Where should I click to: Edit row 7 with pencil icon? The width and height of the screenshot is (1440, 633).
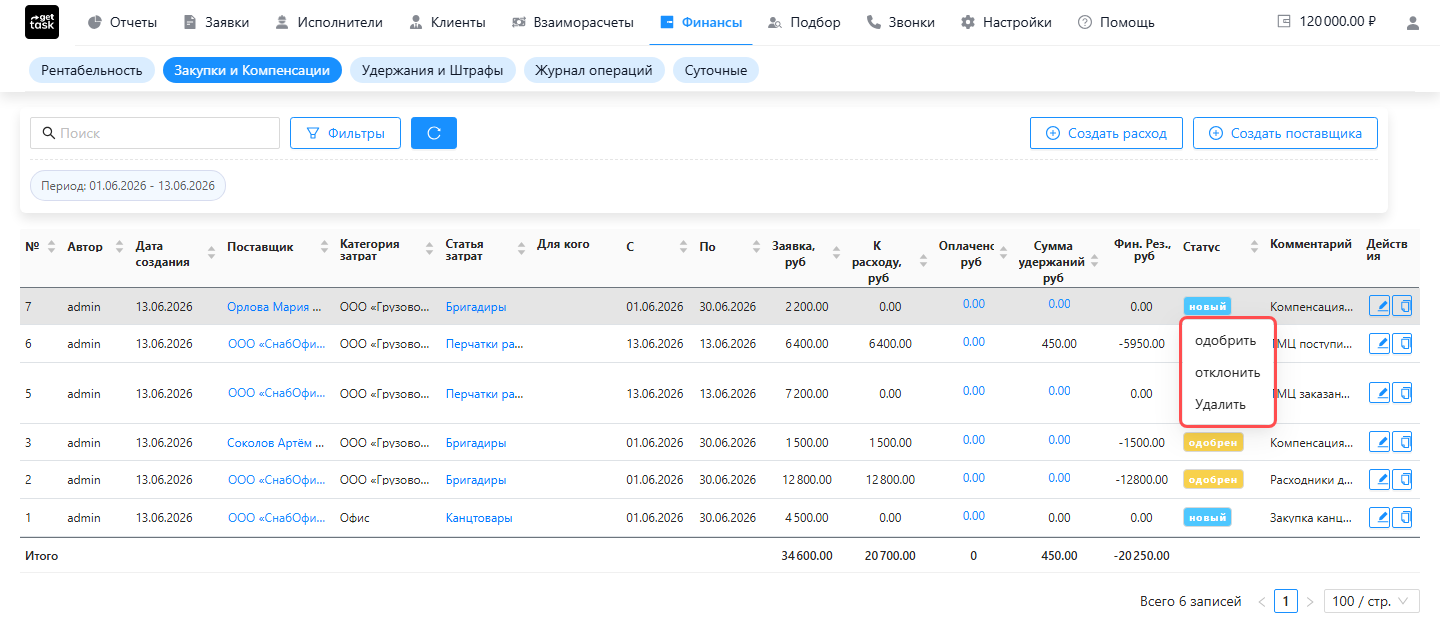pyautogui.click(x=1379, y=306)
